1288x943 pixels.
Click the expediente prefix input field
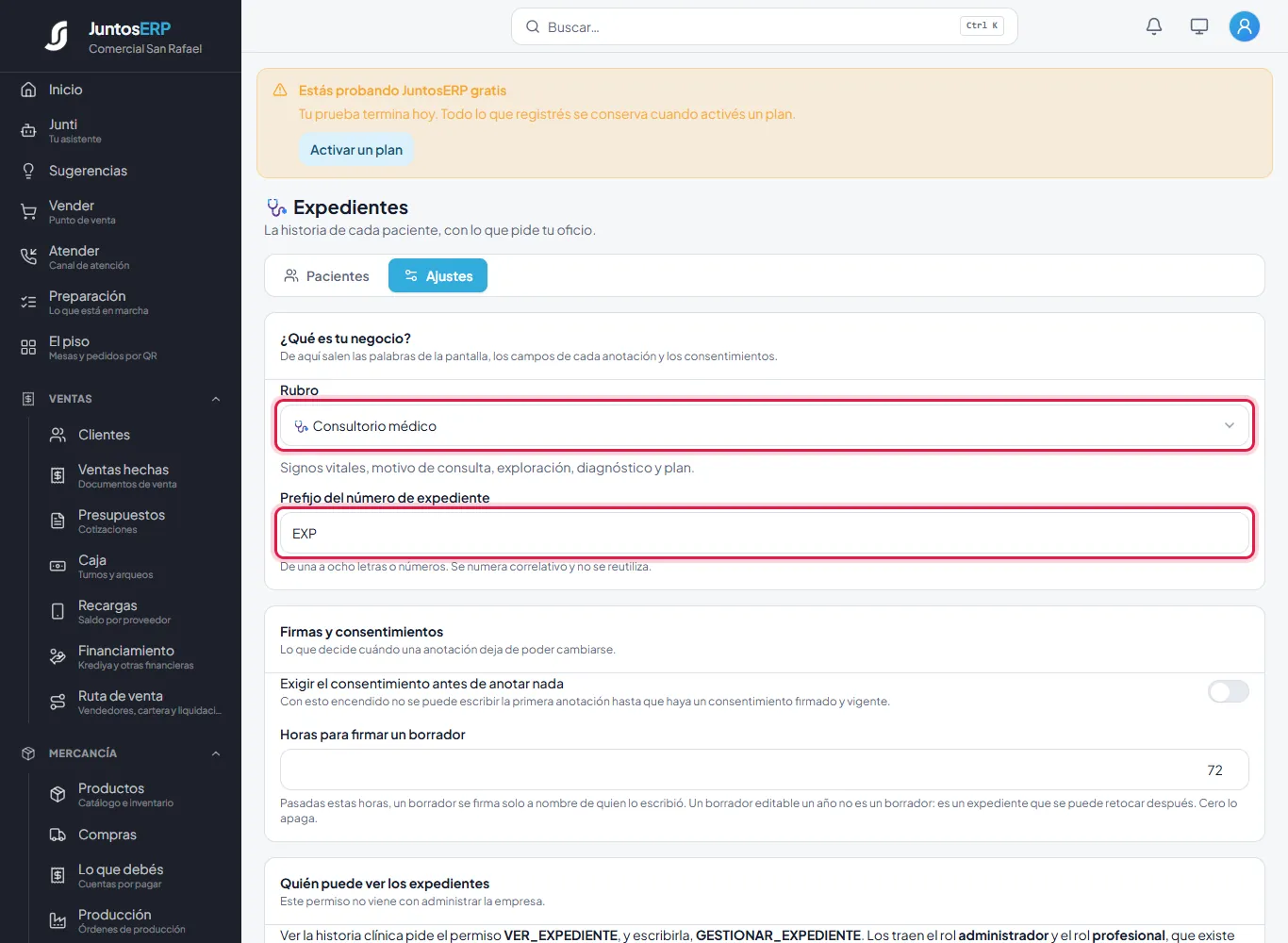765,534
